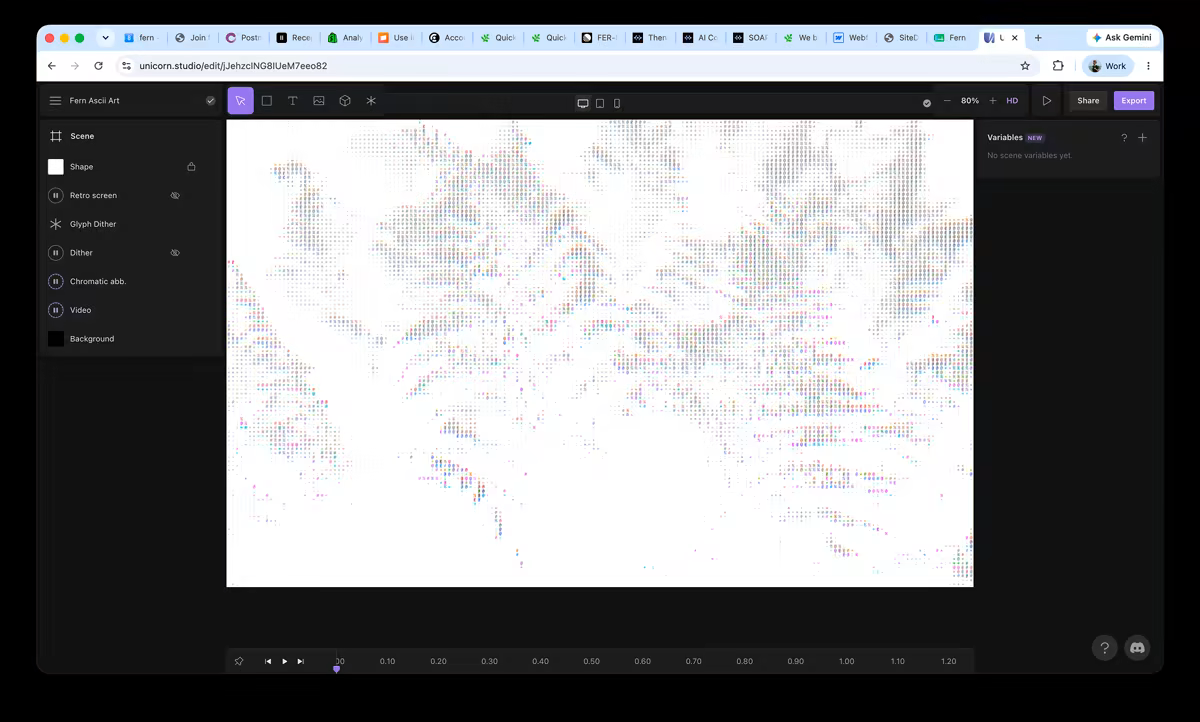This screenshot has width=1200, height=722.
Task: Open Variables help question mark
Action: pyautogui.click(x=1124, y=138)
